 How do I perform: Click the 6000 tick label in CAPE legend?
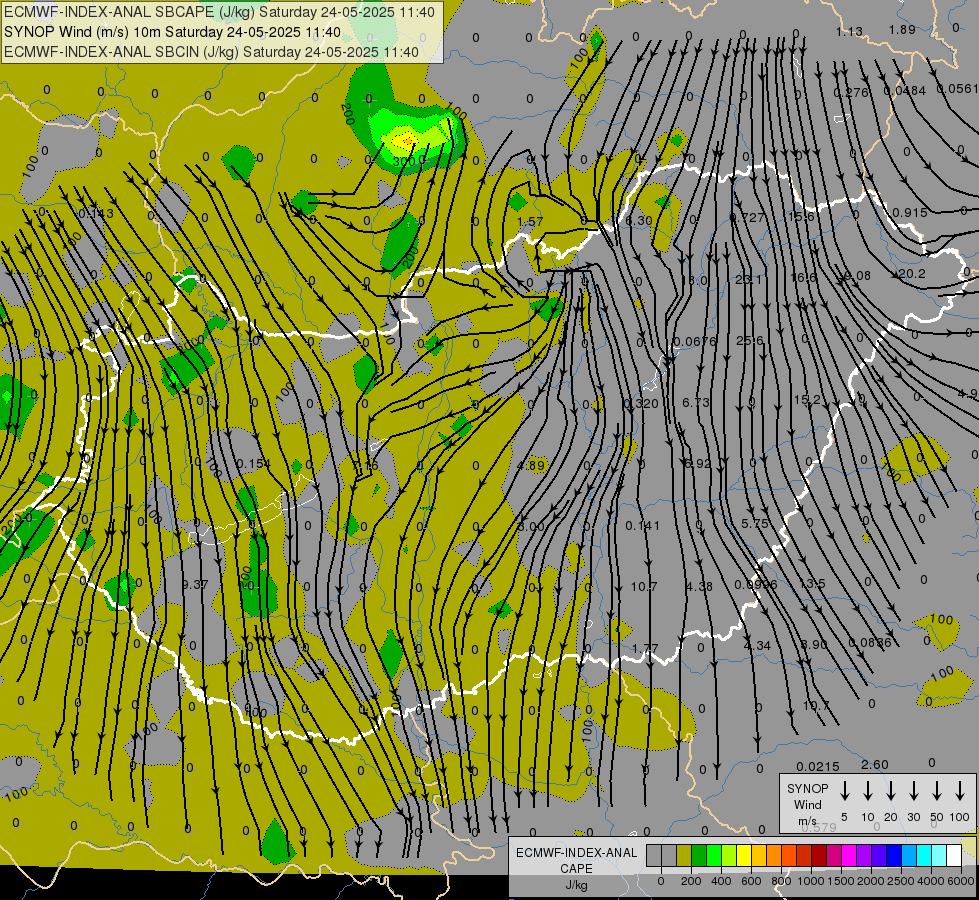[962, 881]
